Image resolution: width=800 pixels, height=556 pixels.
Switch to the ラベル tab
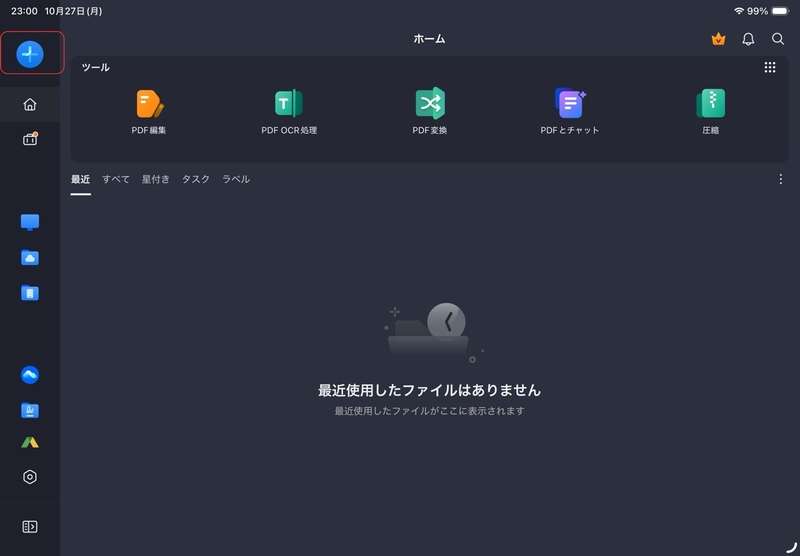pos(236,179)
